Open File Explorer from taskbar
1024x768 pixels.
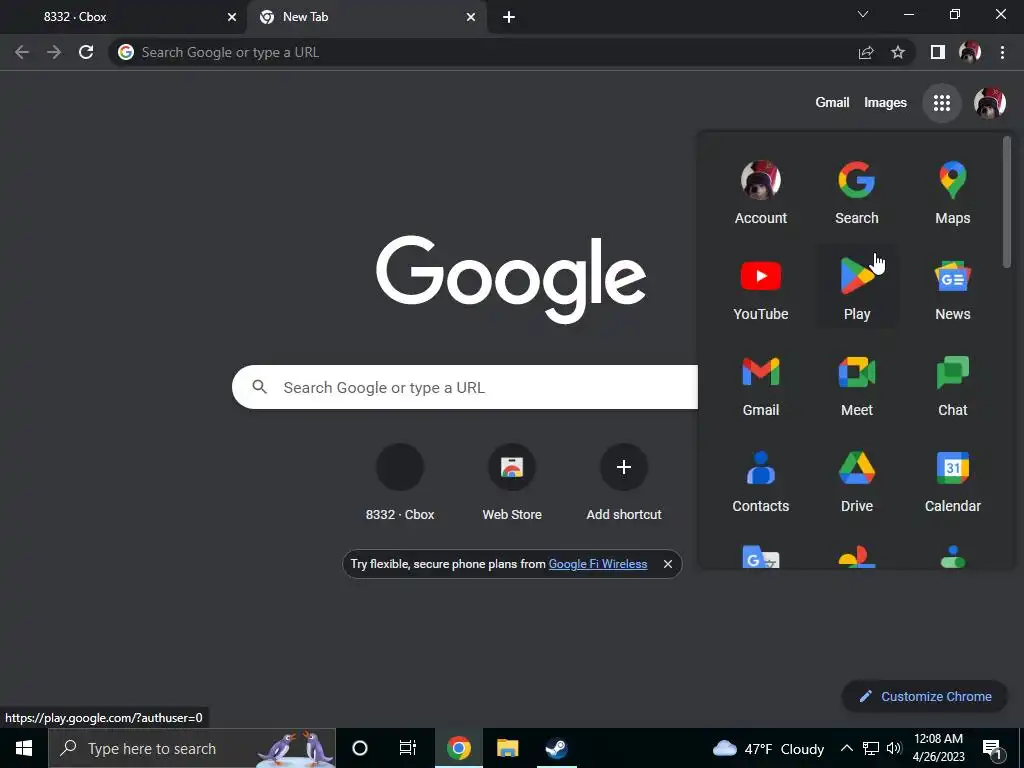click(507, 748)
